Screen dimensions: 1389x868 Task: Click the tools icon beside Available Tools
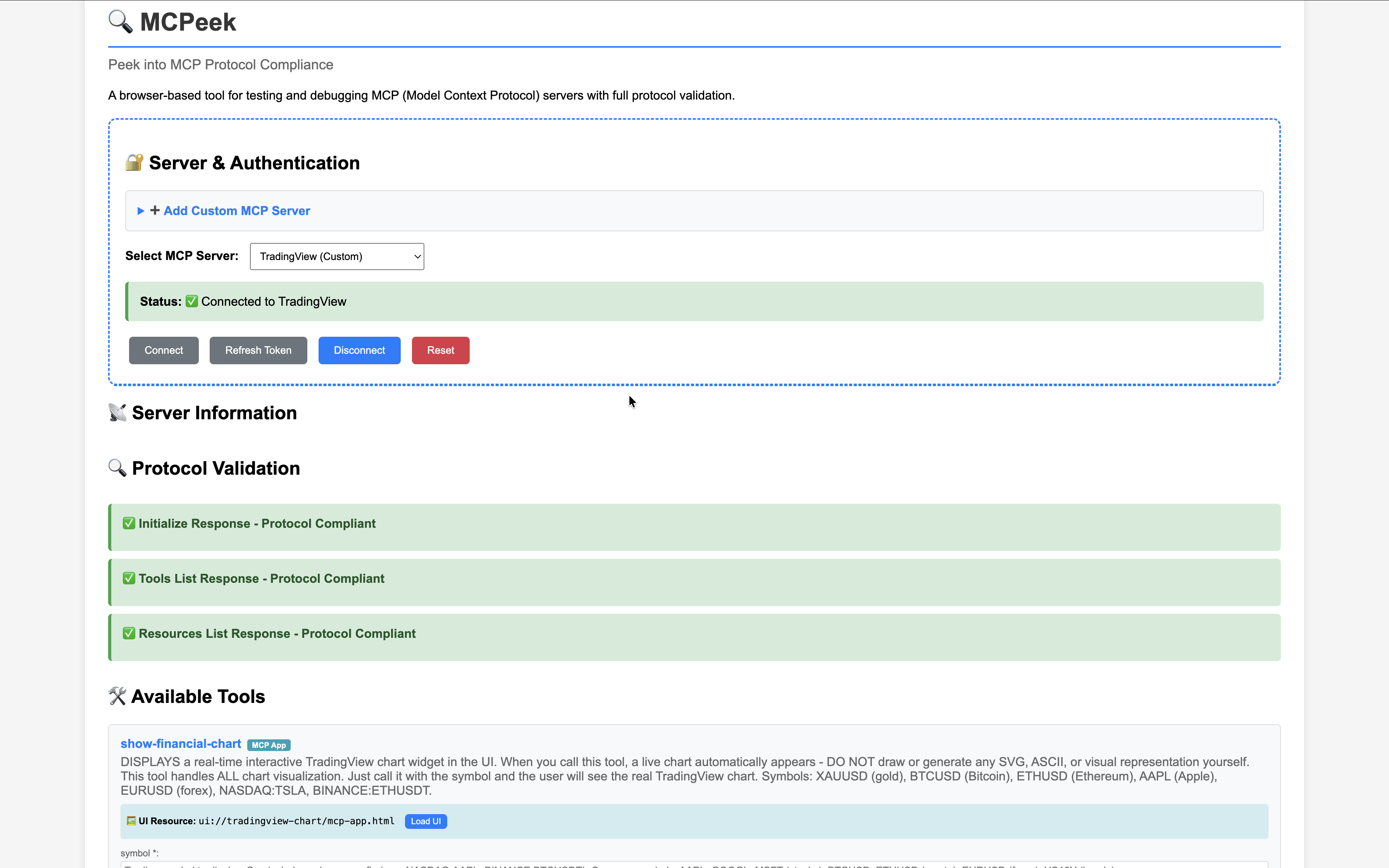tap(117, 696)
